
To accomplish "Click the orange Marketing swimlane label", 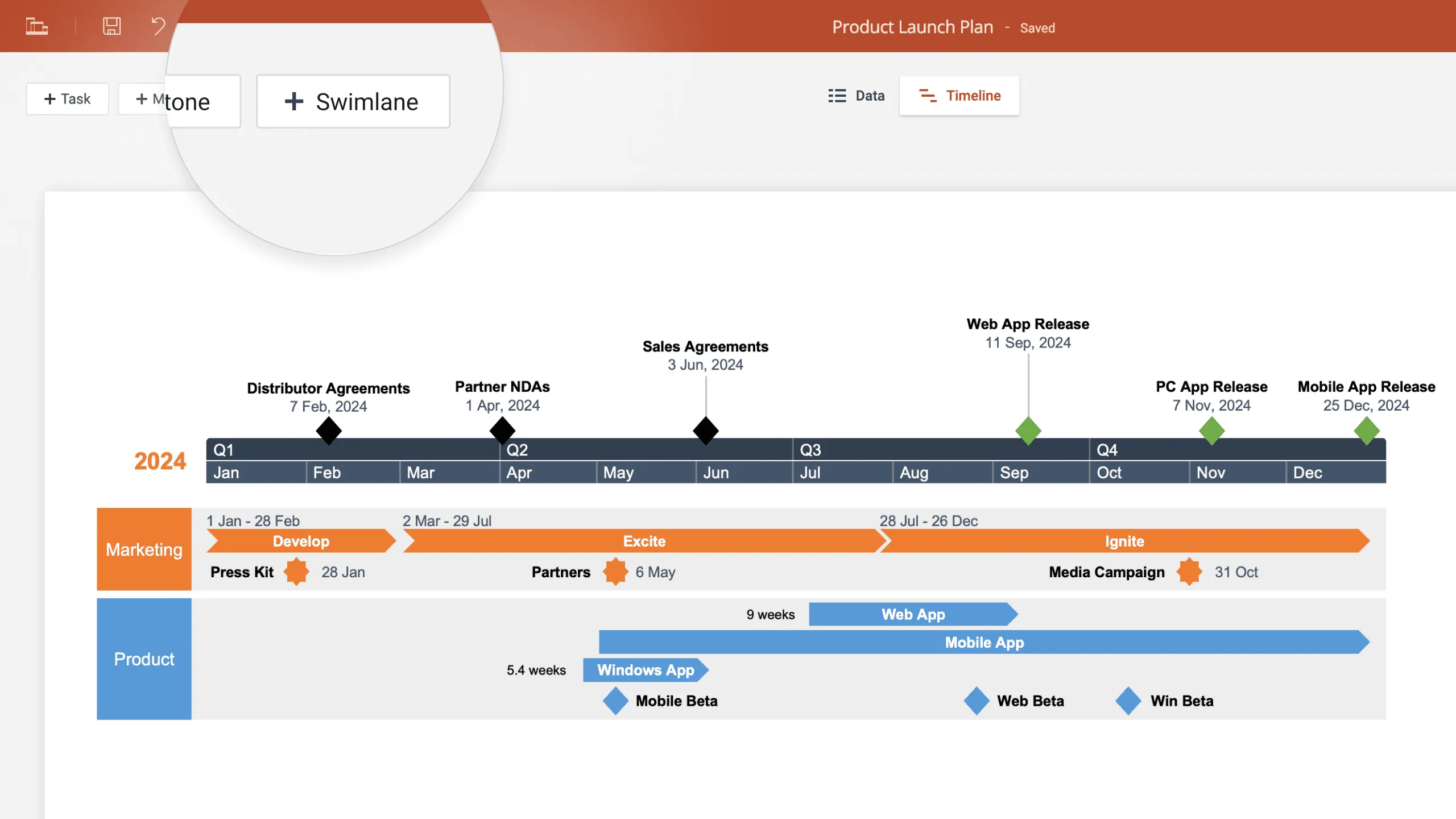I will [x=144, y=548].
